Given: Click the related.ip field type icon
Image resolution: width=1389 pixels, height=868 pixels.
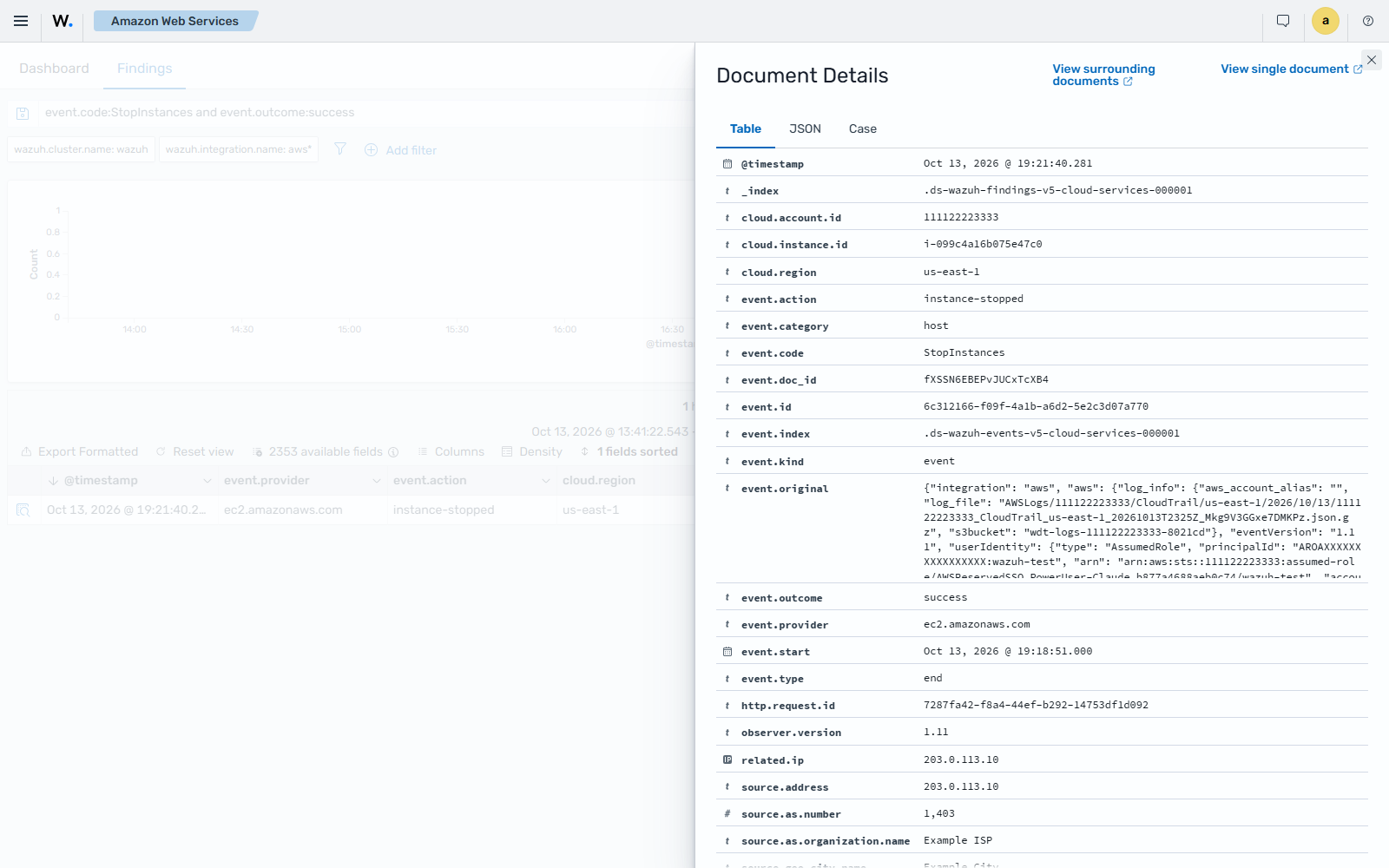Looking at the screenshot, I should pyautogui.click(x=727, y=759).
